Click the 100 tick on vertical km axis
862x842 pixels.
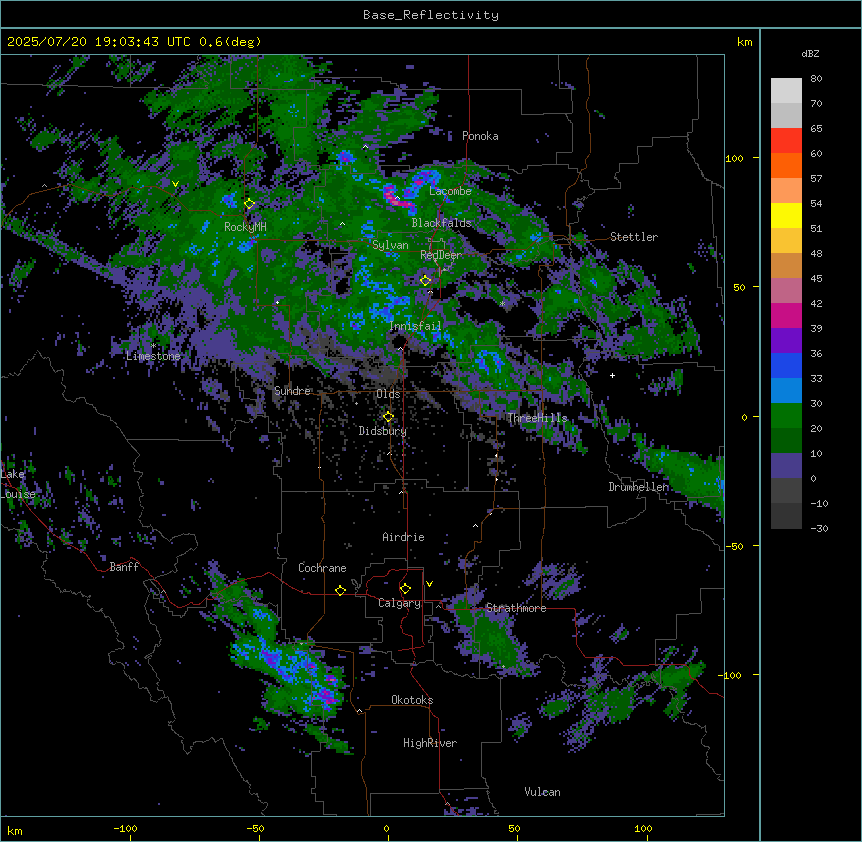pos(734,159)
